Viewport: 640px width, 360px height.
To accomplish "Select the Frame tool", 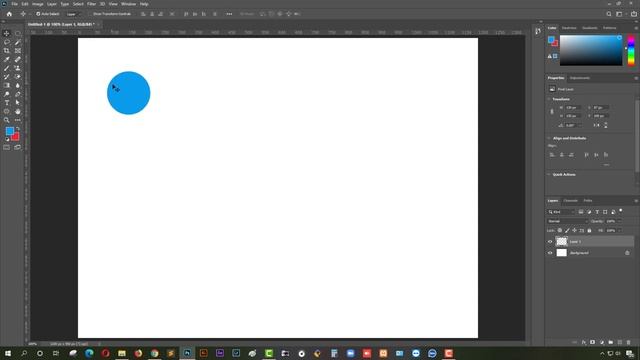I will [18, 51].
